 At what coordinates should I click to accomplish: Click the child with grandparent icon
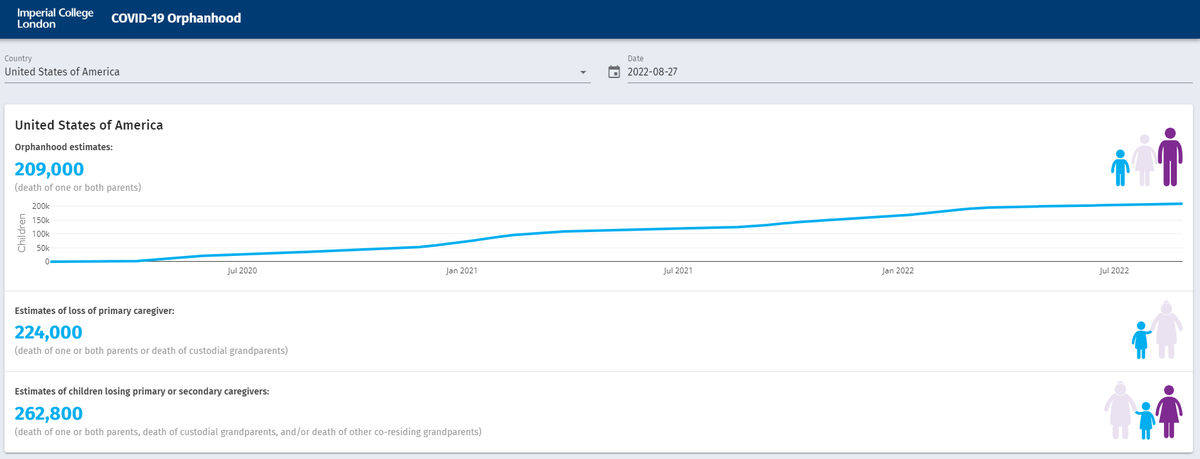(1157, 329)
